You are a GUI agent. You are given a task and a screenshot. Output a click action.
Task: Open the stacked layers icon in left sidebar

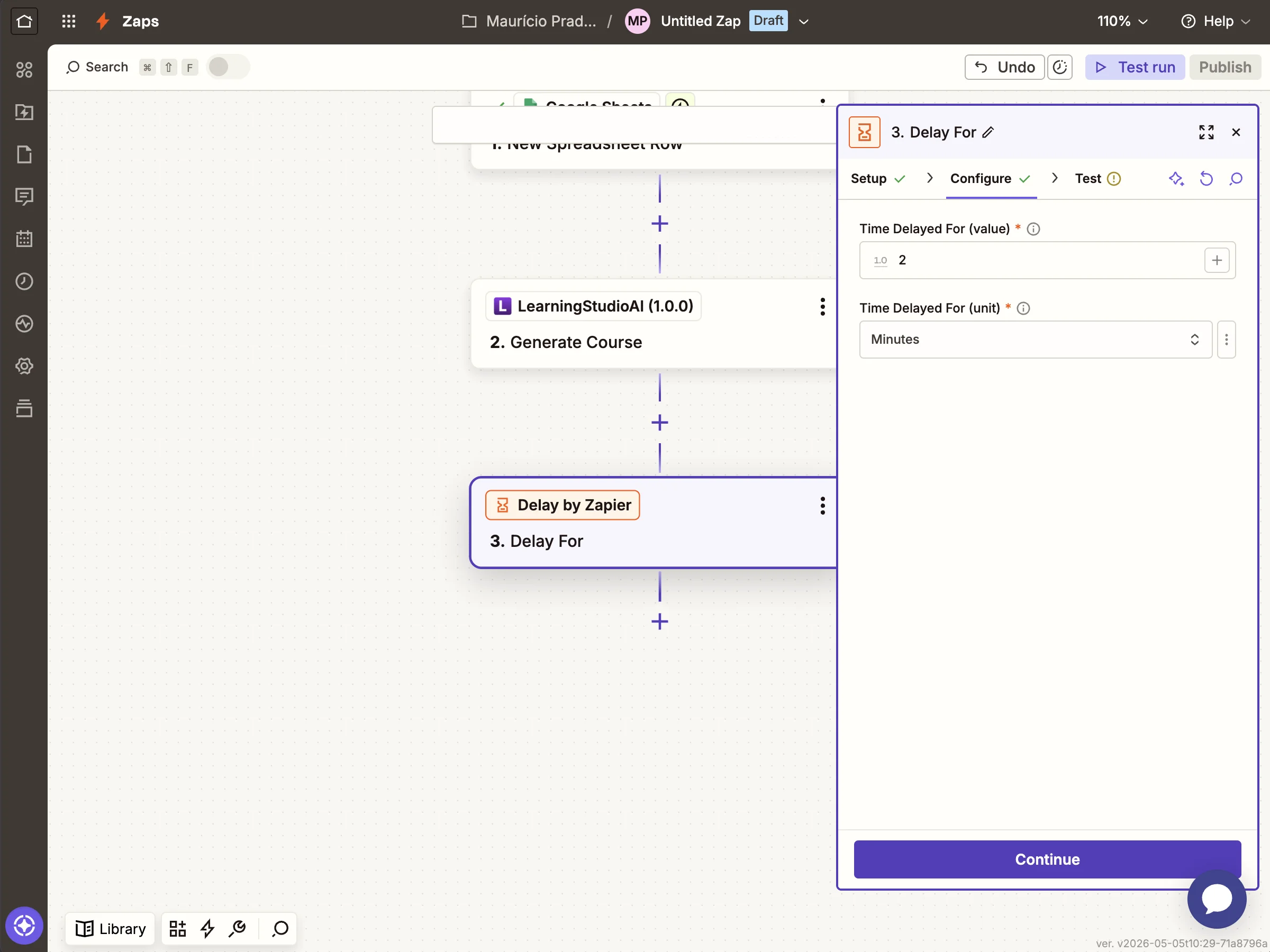24,409
